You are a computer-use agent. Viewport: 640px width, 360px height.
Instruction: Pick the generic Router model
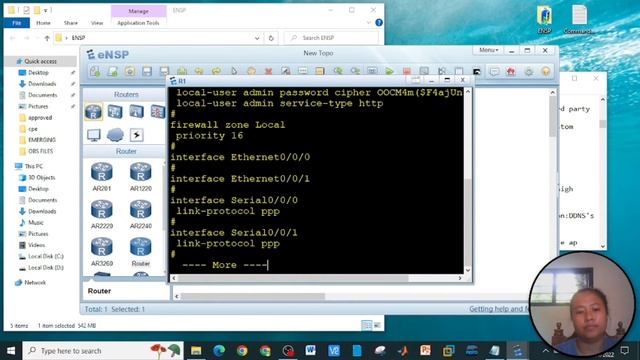140,251
